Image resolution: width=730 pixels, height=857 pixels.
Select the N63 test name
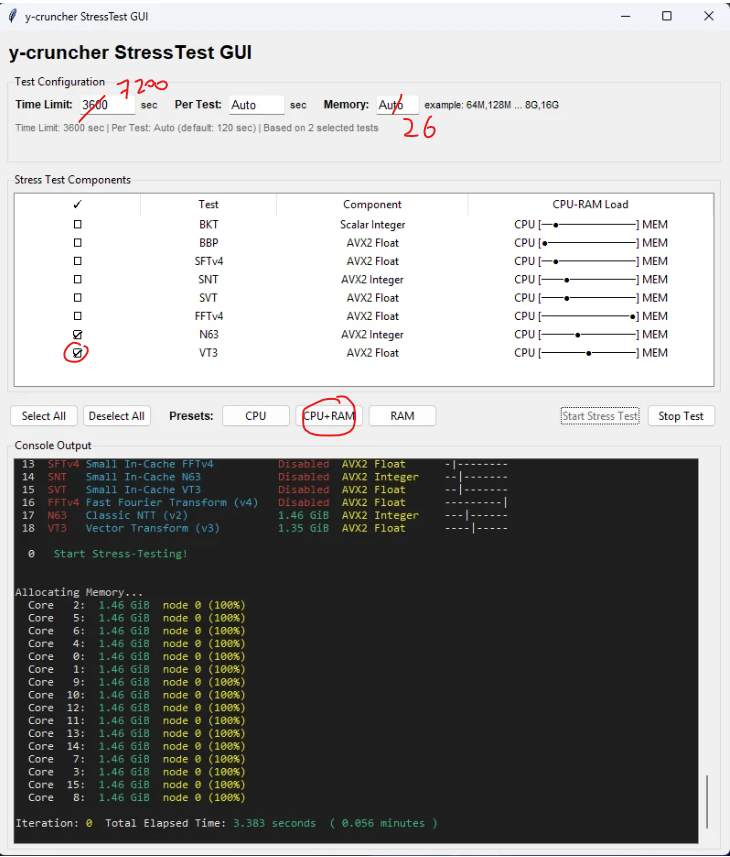208,334
